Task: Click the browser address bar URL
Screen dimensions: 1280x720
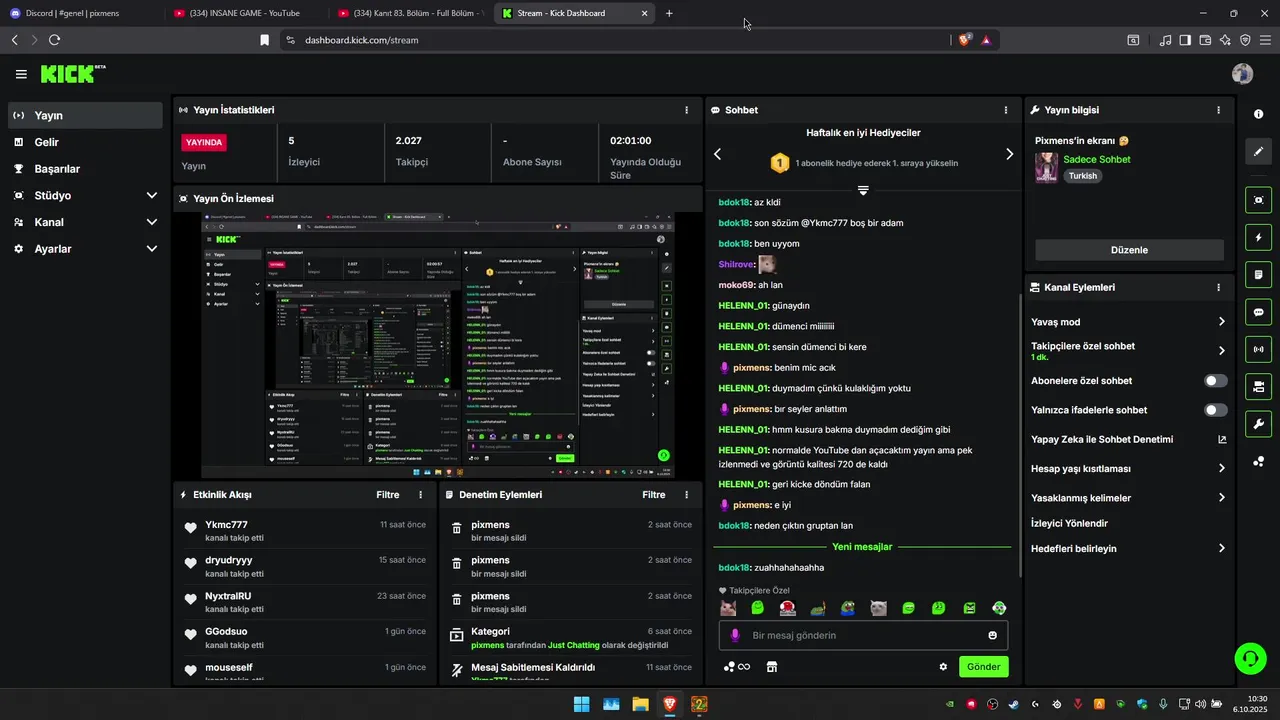Action: 361,40
